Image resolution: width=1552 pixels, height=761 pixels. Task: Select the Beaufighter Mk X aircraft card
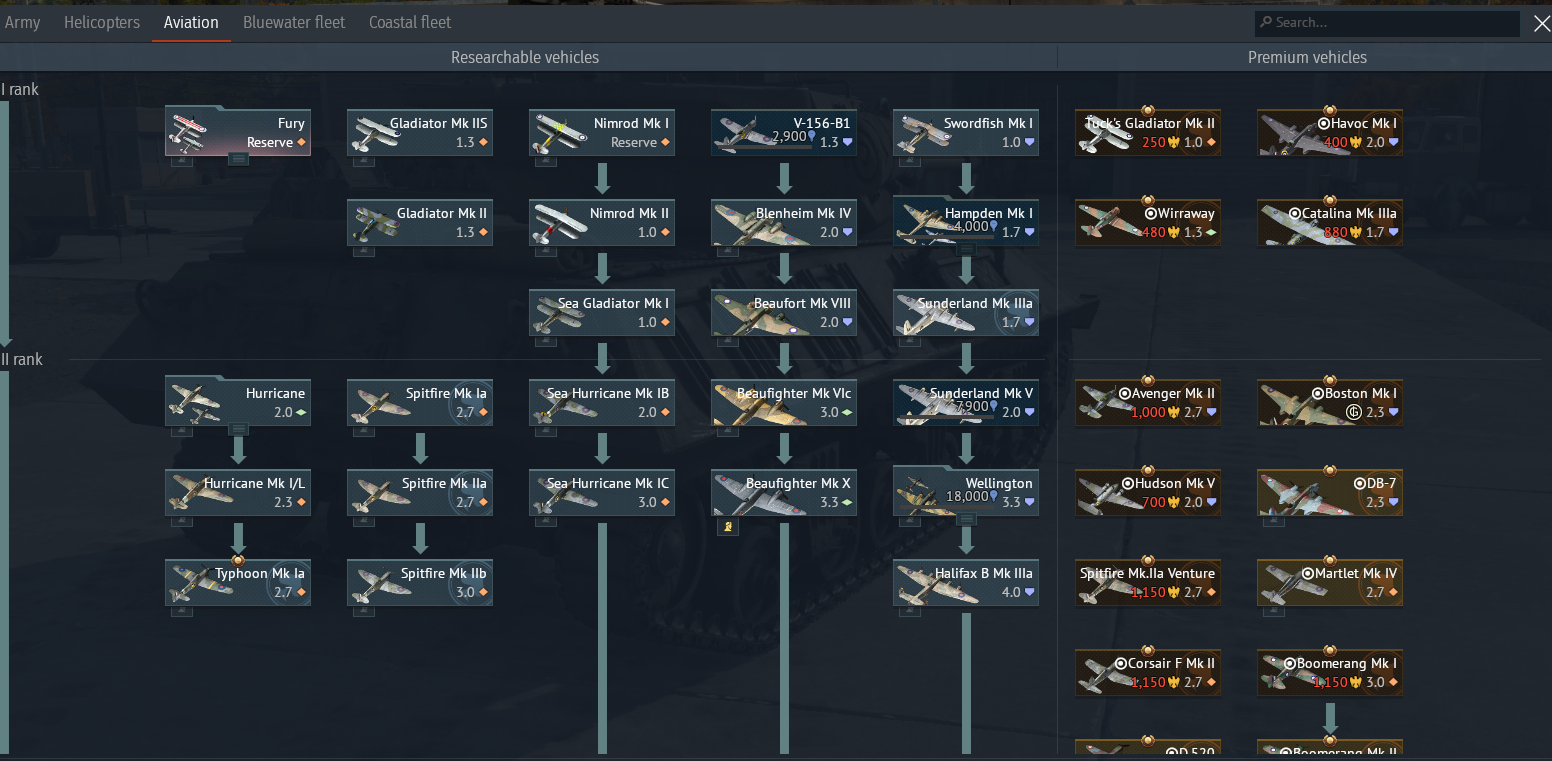(x=784, y=493)
